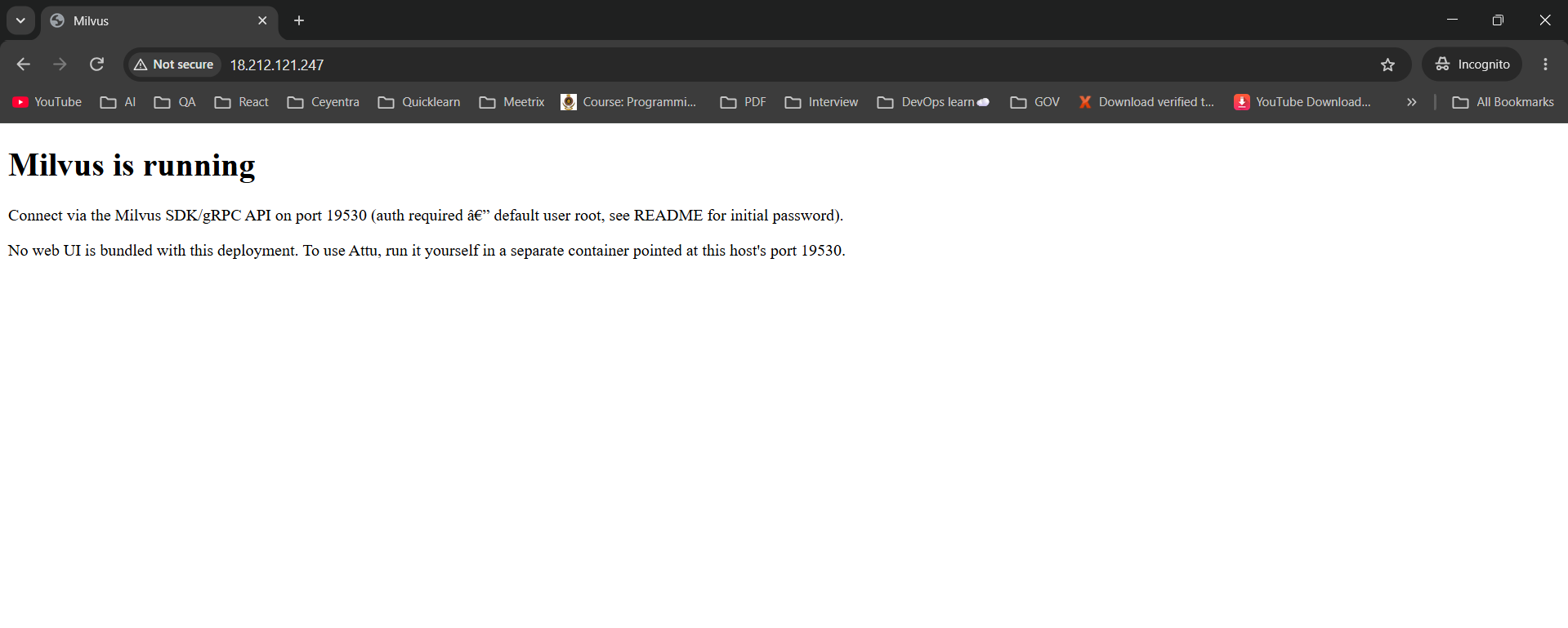Minimize the browser window
The height and width of the screenshot is (628, 1568).
click(1452, 20)
